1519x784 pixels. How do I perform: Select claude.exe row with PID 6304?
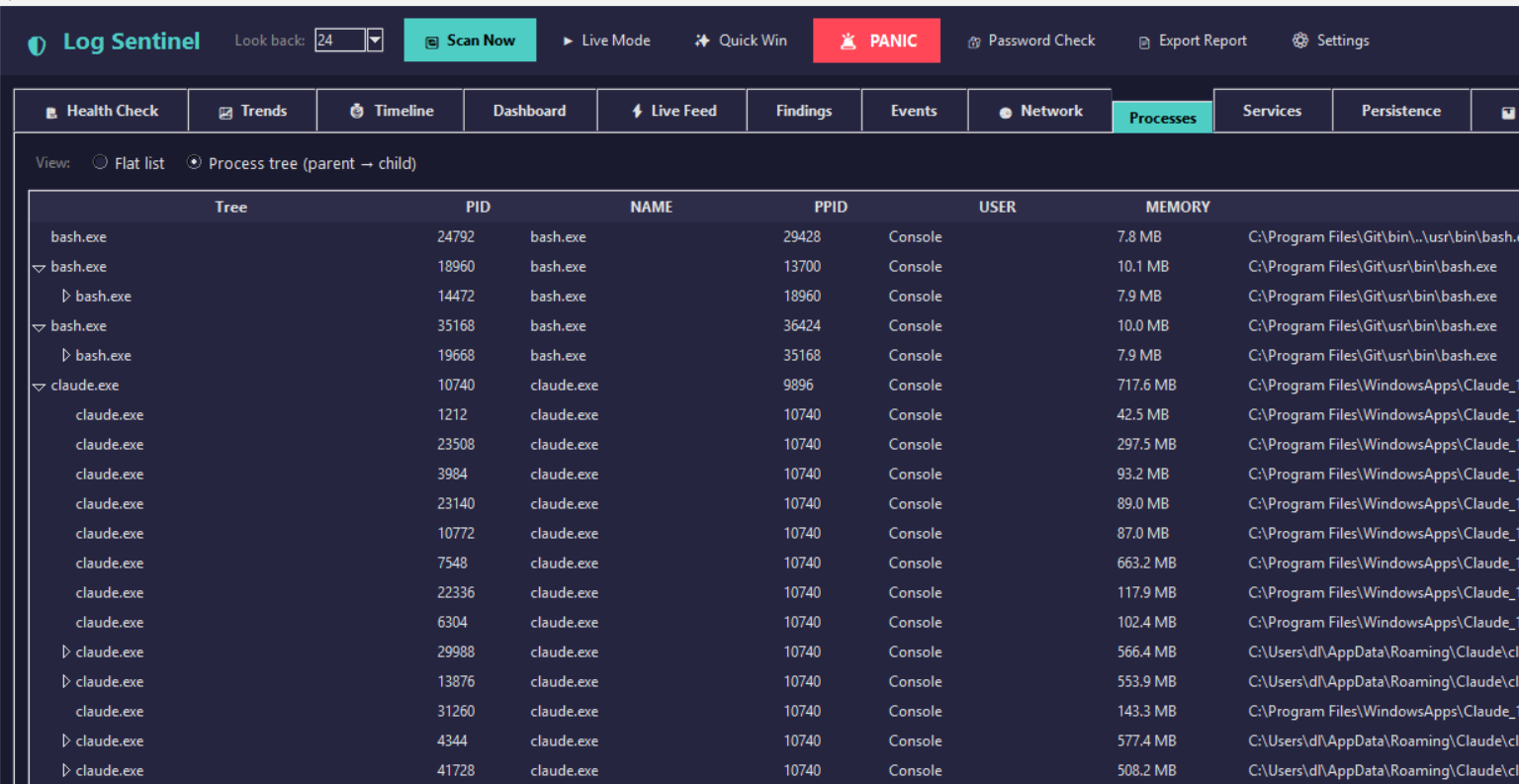pos(773,622)
